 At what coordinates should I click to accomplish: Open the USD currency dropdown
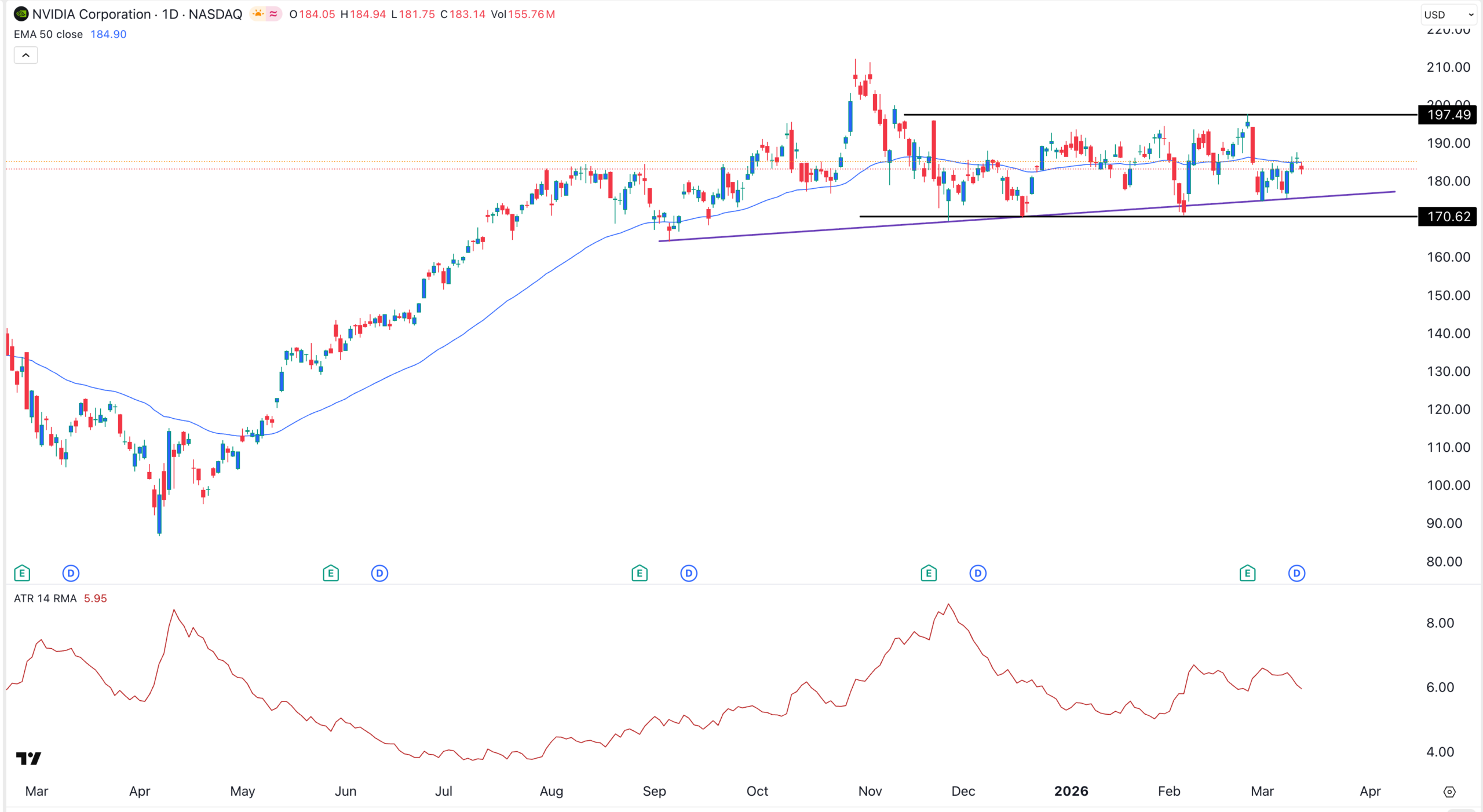(x=1446, y=14)
